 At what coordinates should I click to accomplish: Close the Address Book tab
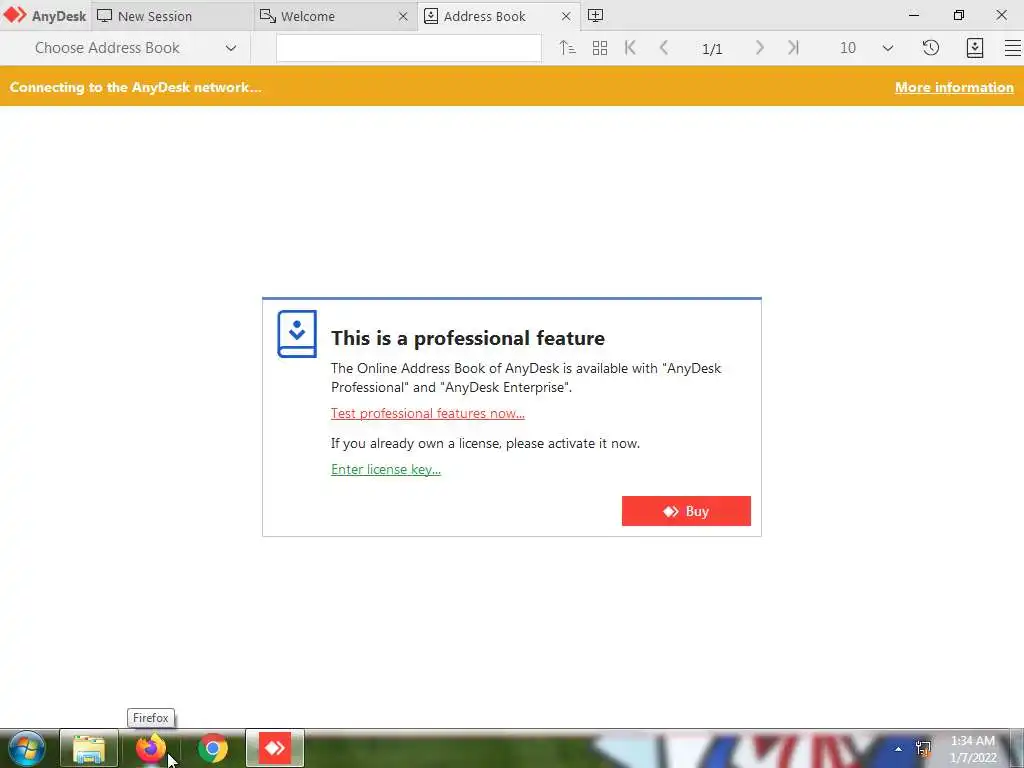tap(566, 16)
